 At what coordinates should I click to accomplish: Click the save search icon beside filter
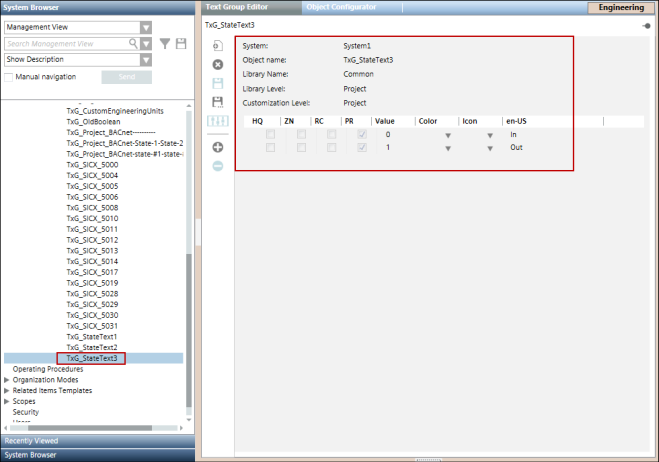181,44
